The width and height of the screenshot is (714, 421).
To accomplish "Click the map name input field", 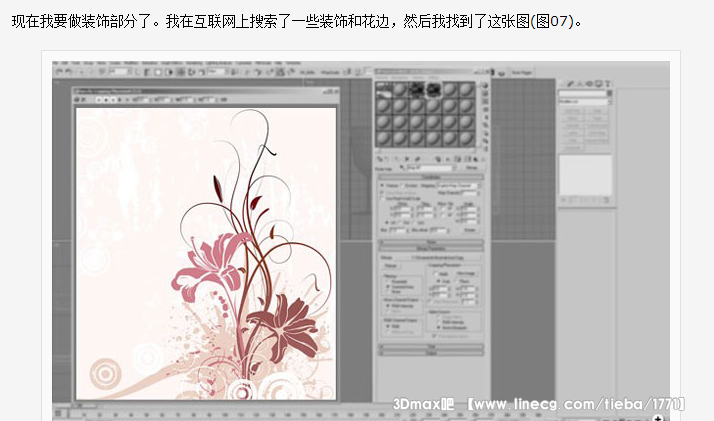I will click(x=430, y=167).
